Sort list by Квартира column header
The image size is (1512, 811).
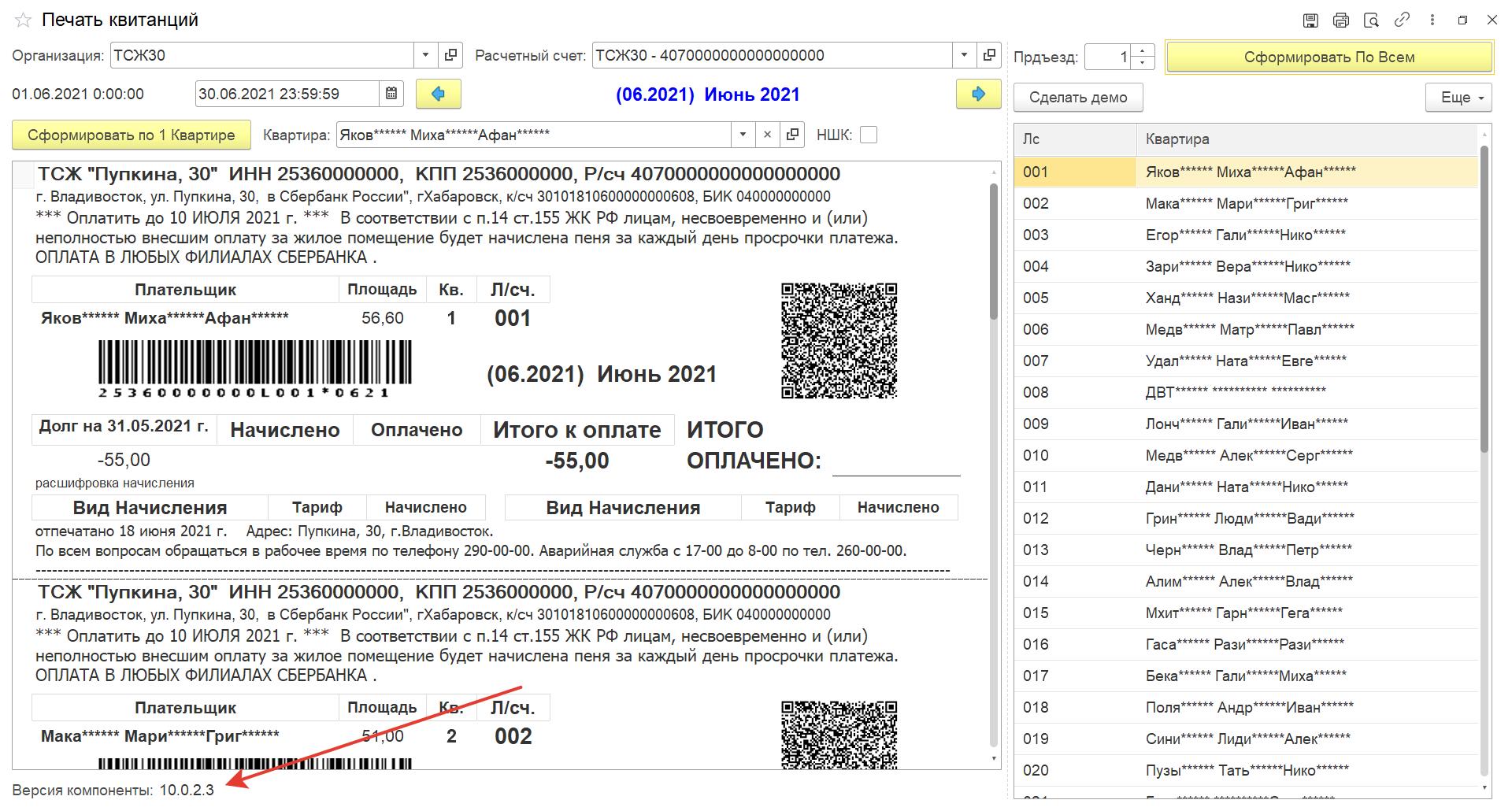tap(1307, 139)
